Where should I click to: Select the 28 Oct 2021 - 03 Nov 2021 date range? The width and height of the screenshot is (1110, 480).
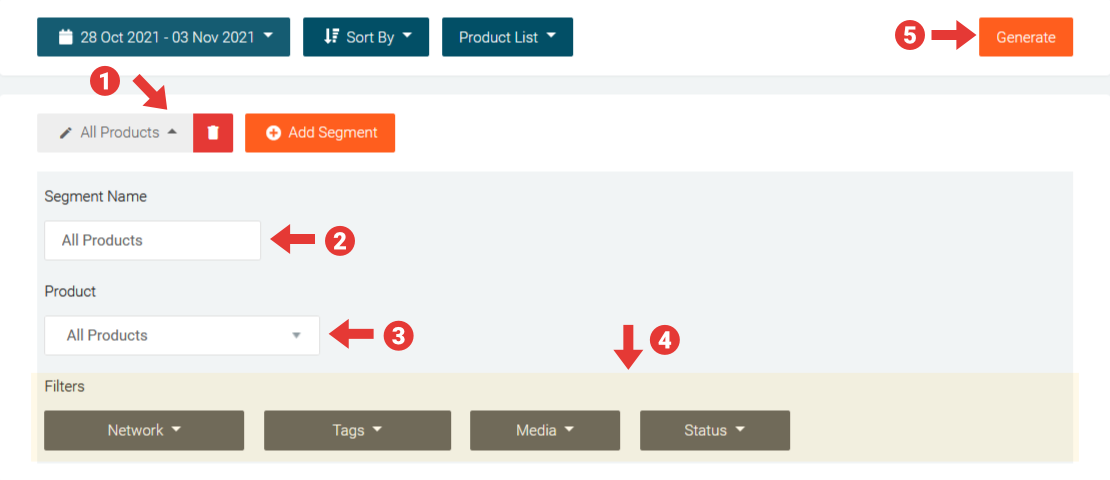point(165,37)
